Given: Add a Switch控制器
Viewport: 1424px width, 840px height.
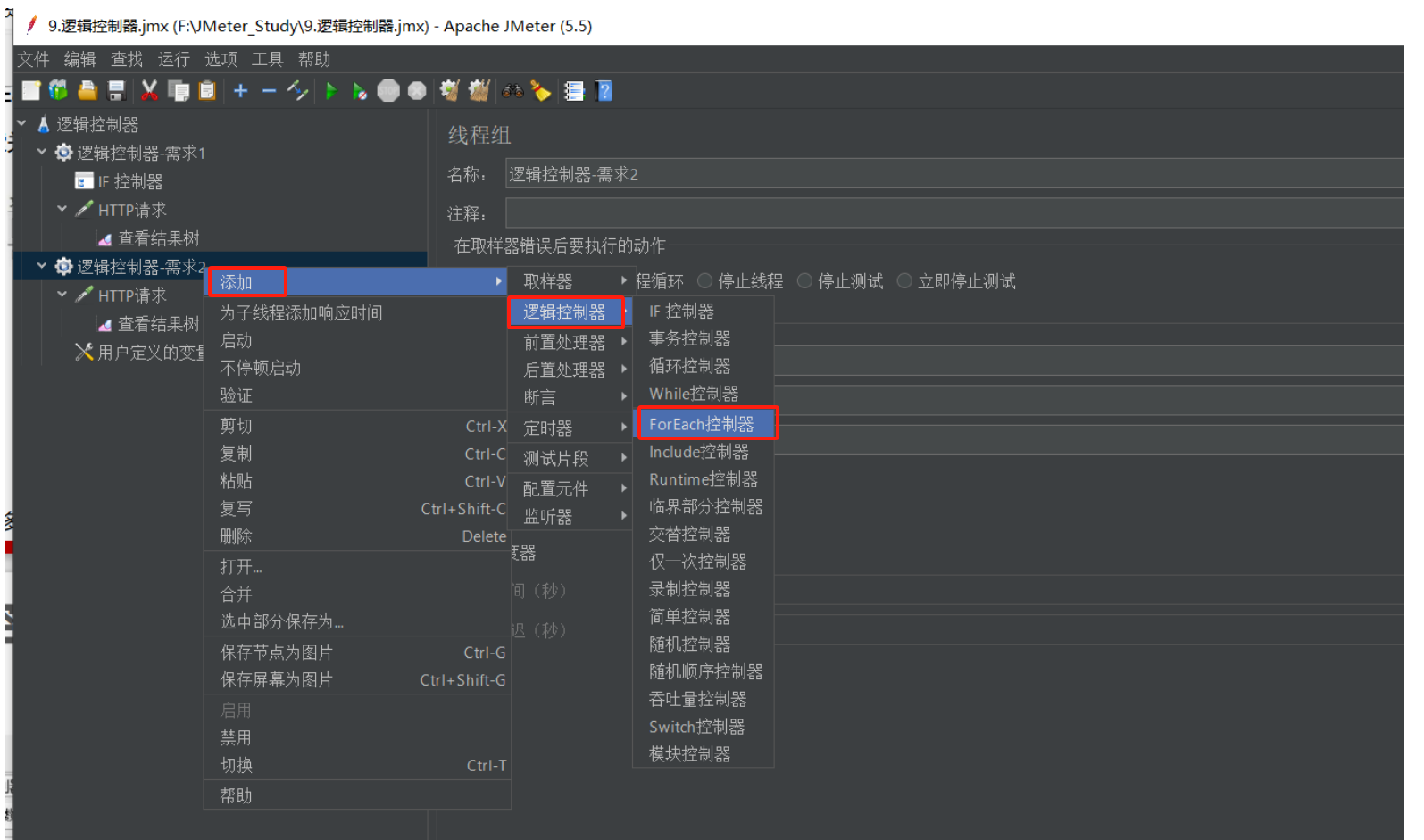Looking at the screenshot, I should [x=704, y=727].
